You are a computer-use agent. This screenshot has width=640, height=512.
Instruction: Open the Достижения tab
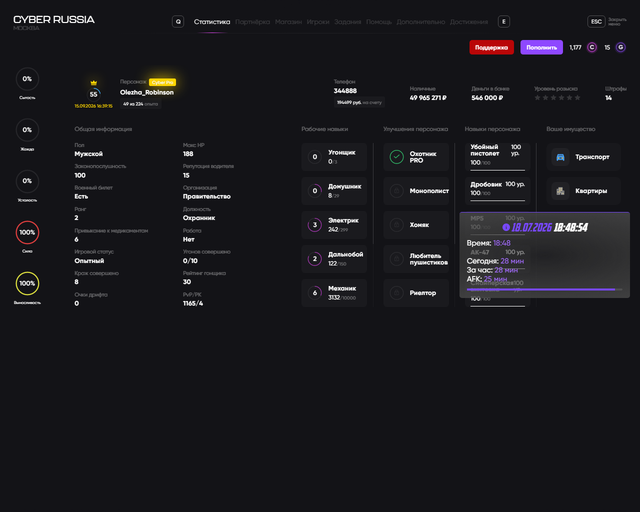pos(469,22)
